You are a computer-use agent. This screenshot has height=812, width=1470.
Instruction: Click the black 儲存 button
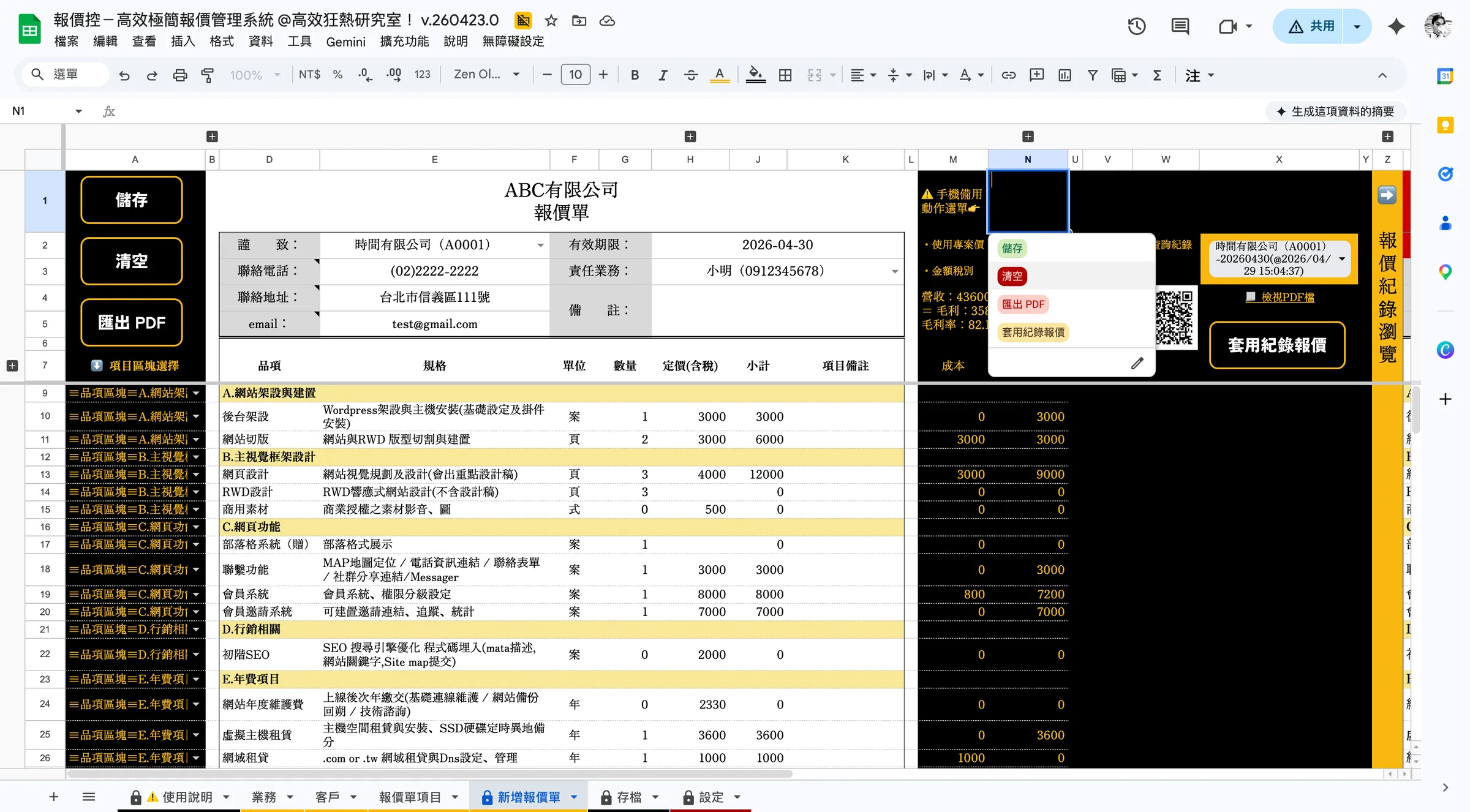pos(131,200)
